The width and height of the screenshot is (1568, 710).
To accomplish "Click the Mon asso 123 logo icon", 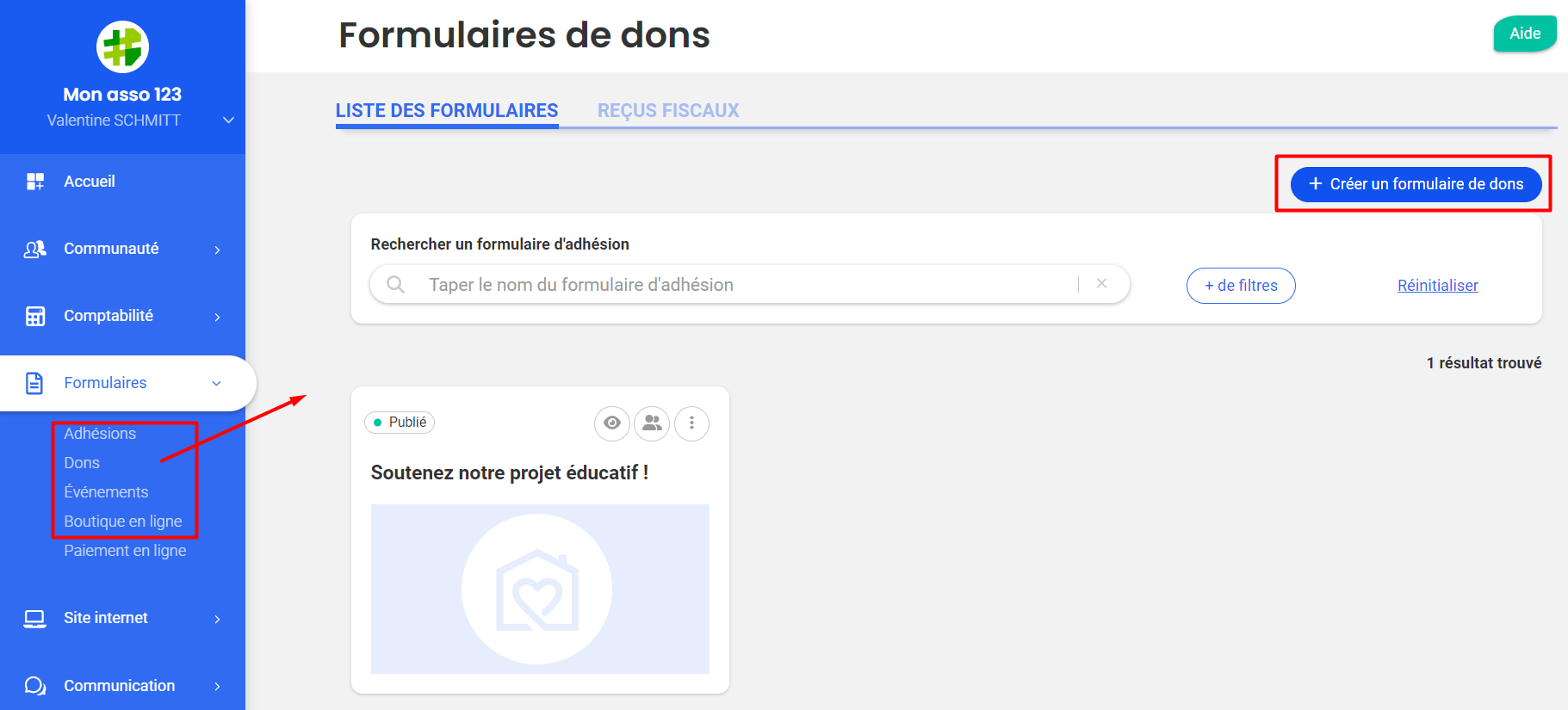I will [122, 47].
